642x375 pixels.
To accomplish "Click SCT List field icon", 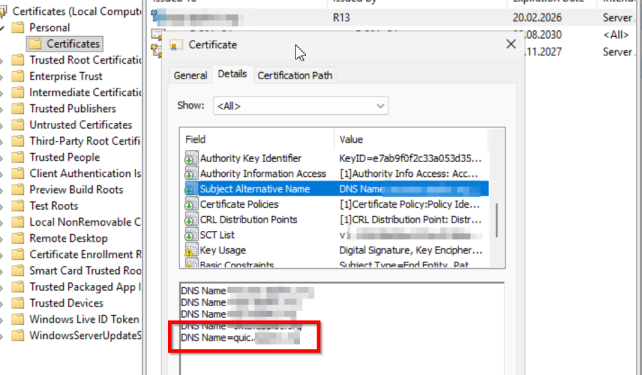I will 190,235.
